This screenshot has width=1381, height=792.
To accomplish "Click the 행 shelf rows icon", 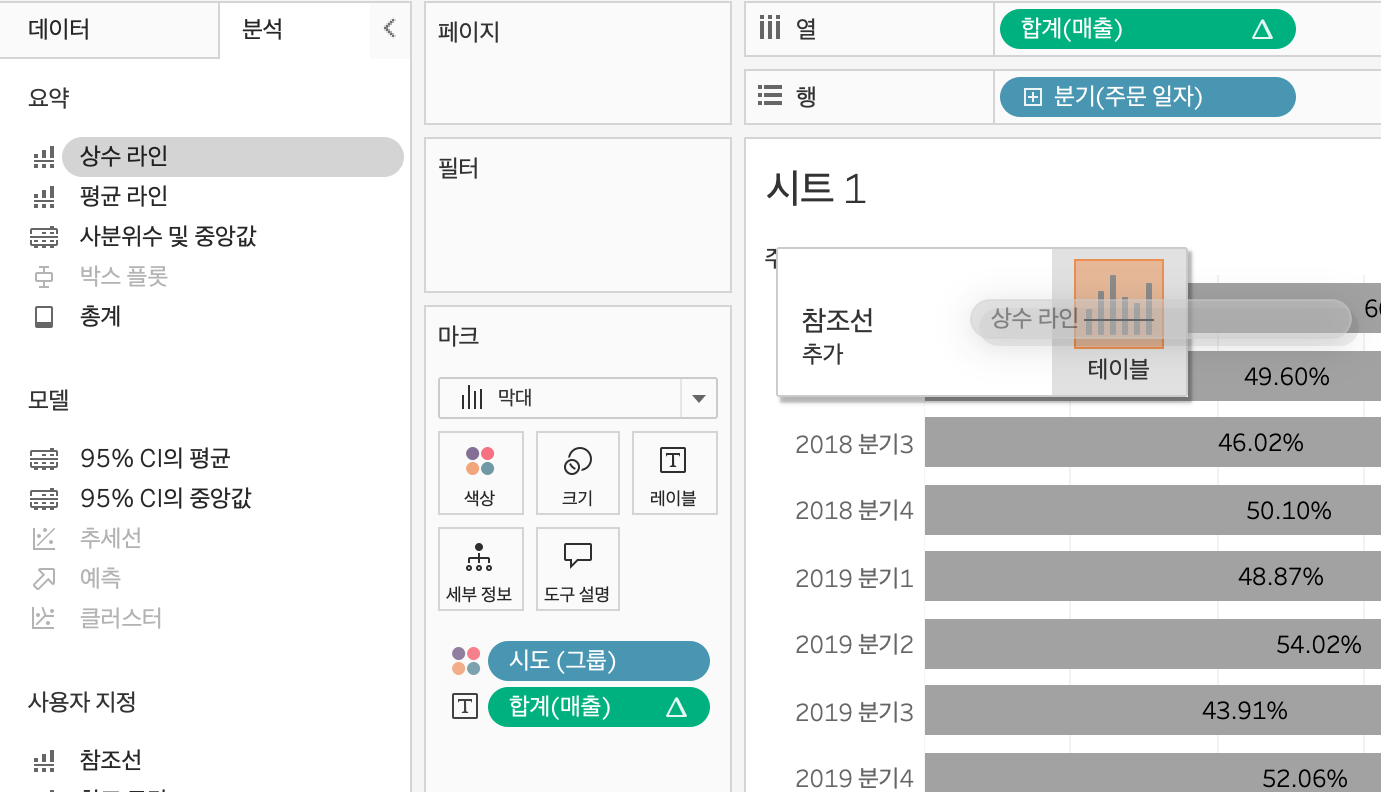I will pos(769,96).
